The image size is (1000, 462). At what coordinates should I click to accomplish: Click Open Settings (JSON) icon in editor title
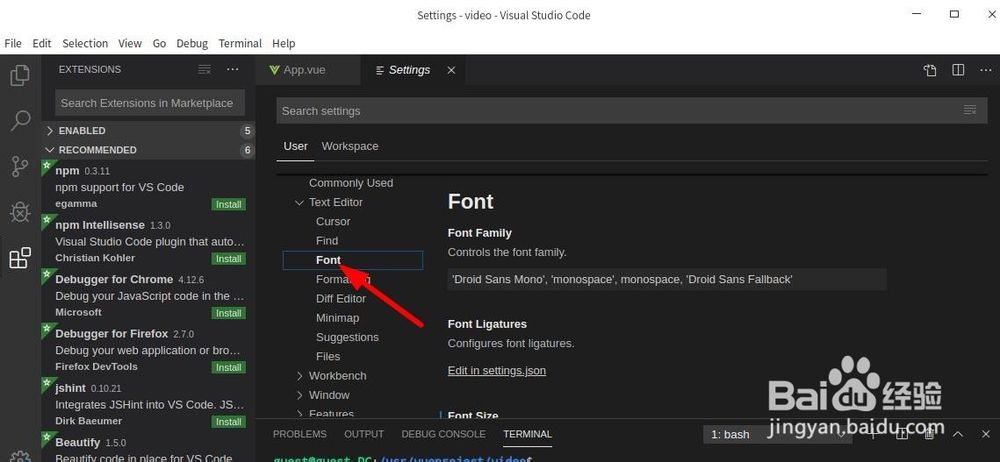click(930, 70)
